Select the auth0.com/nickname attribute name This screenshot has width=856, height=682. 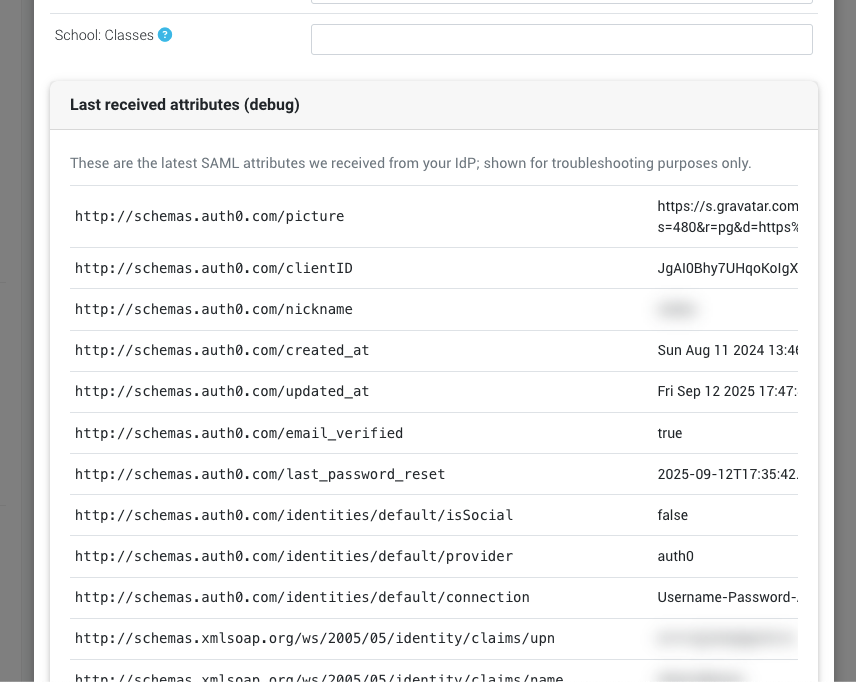[x=213, y=309]
